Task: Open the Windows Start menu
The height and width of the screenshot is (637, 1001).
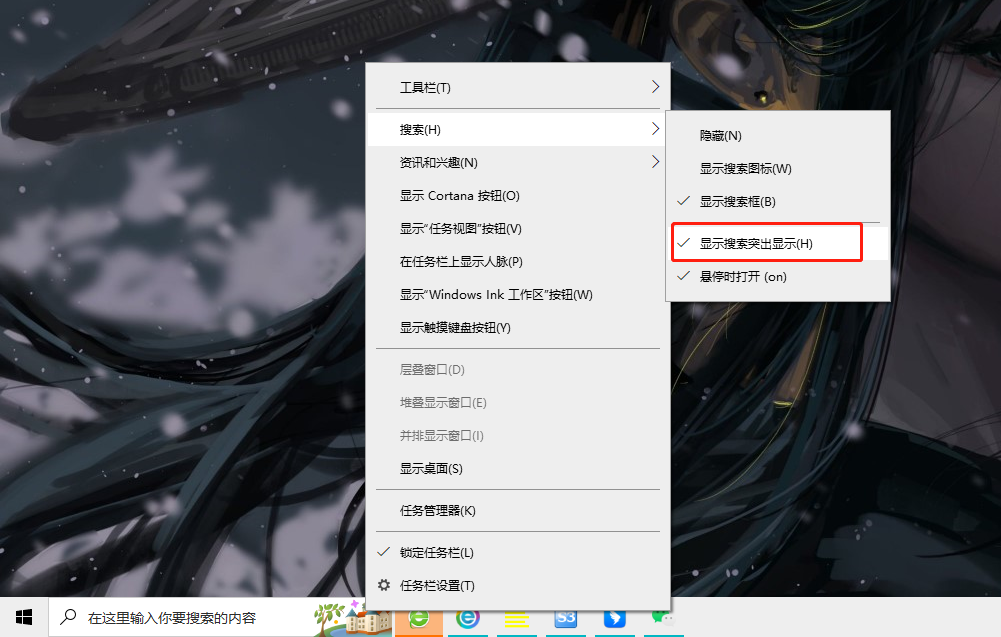Action: pyautogui.click(x=22, y=621)
